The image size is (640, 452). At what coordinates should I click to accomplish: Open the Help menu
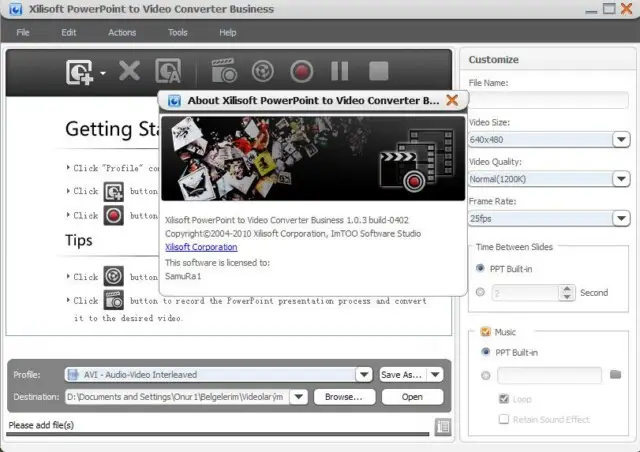point(228,32)
